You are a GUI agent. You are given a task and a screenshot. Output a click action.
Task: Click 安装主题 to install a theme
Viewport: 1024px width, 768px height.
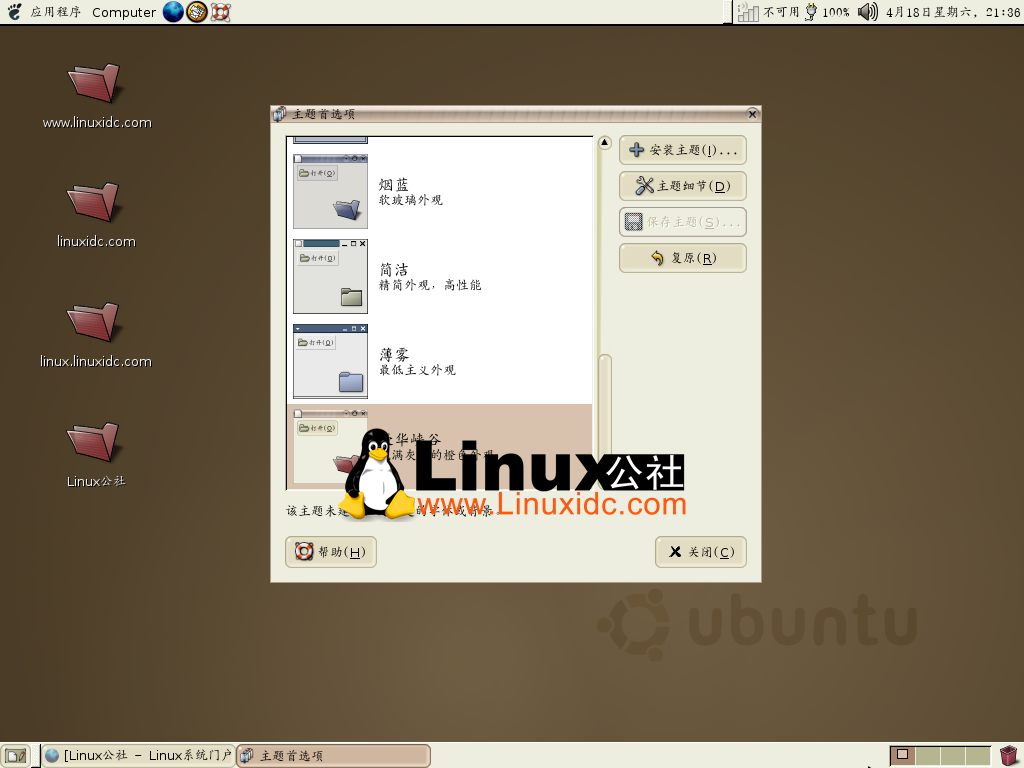[x=682, y=149]
